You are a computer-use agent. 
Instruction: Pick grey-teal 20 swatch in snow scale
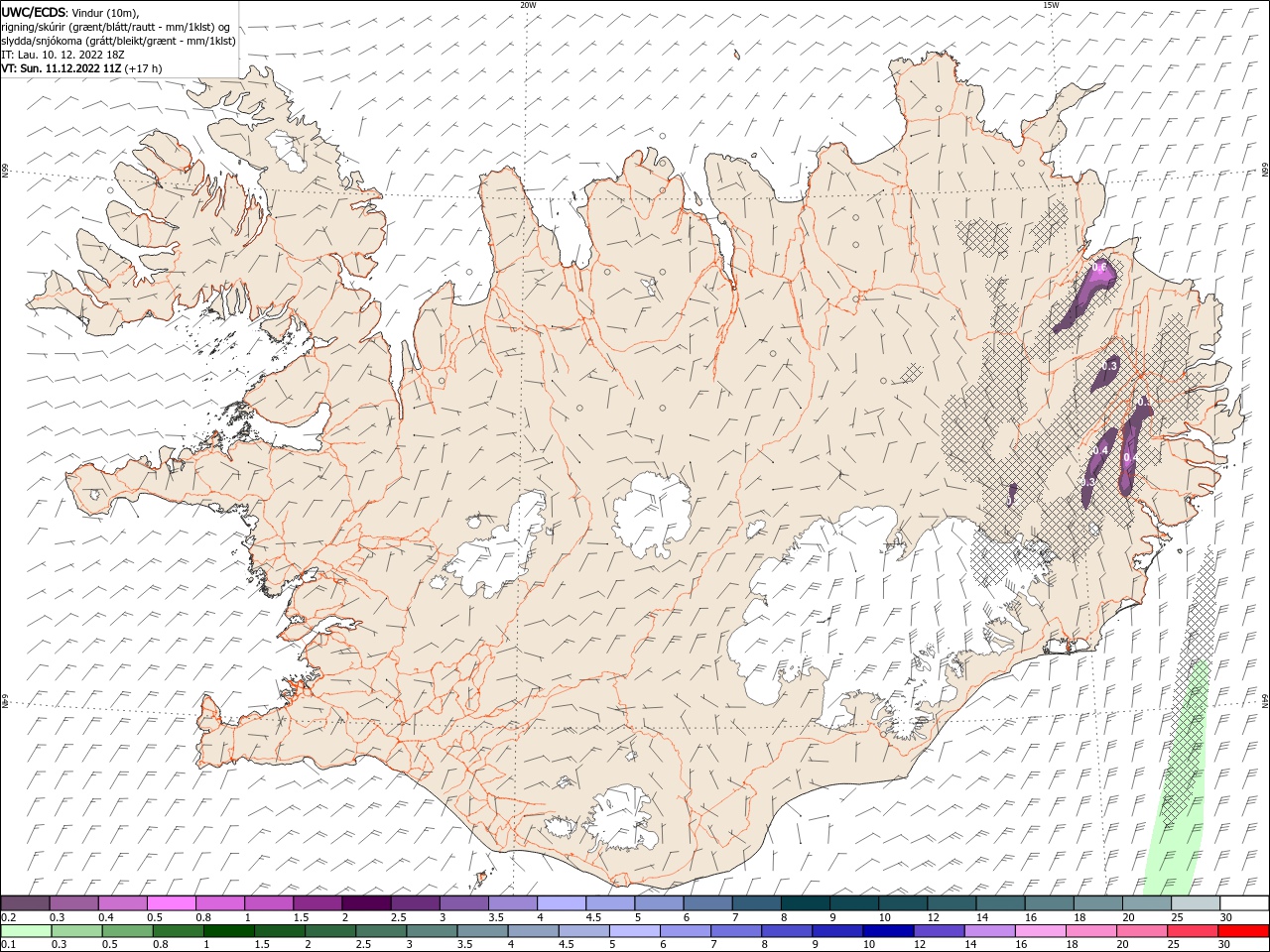click(x=1146, y=903)
